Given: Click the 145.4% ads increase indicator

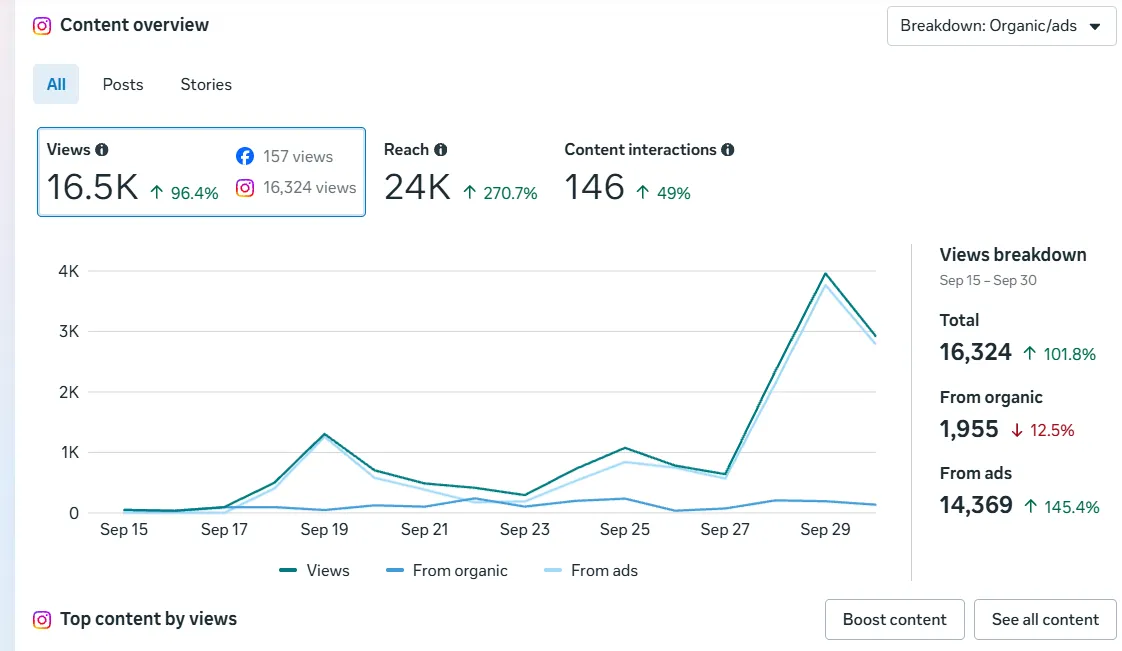Looking at the screenshot, I should click(1061, 507).
